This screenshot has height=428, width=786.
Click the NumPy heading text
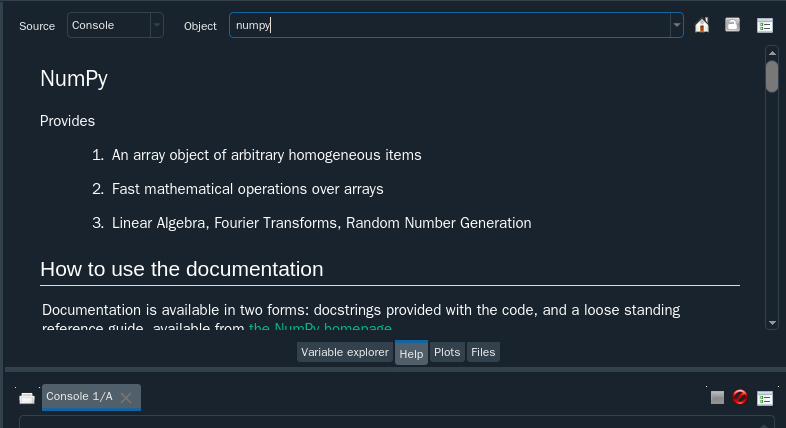[74, 79]
